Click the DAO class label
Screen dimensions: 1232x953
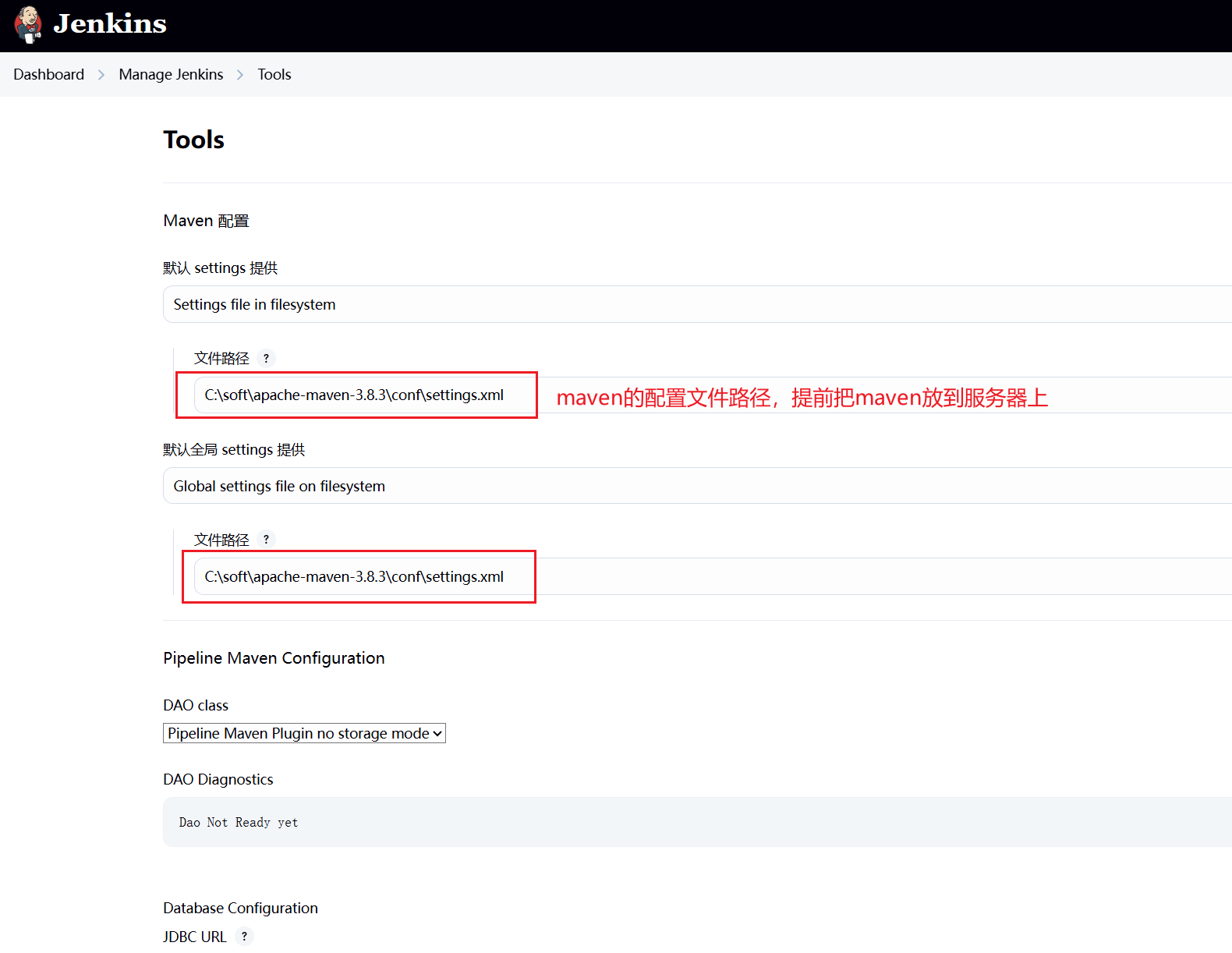click(x=196, y=705)
